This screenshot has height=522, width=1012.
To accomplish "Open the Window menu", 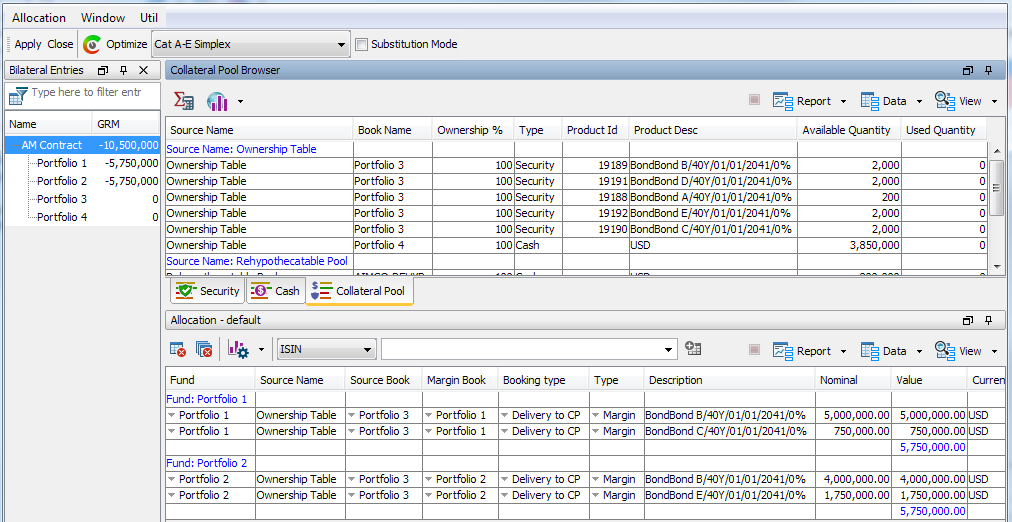I will 103,18.
